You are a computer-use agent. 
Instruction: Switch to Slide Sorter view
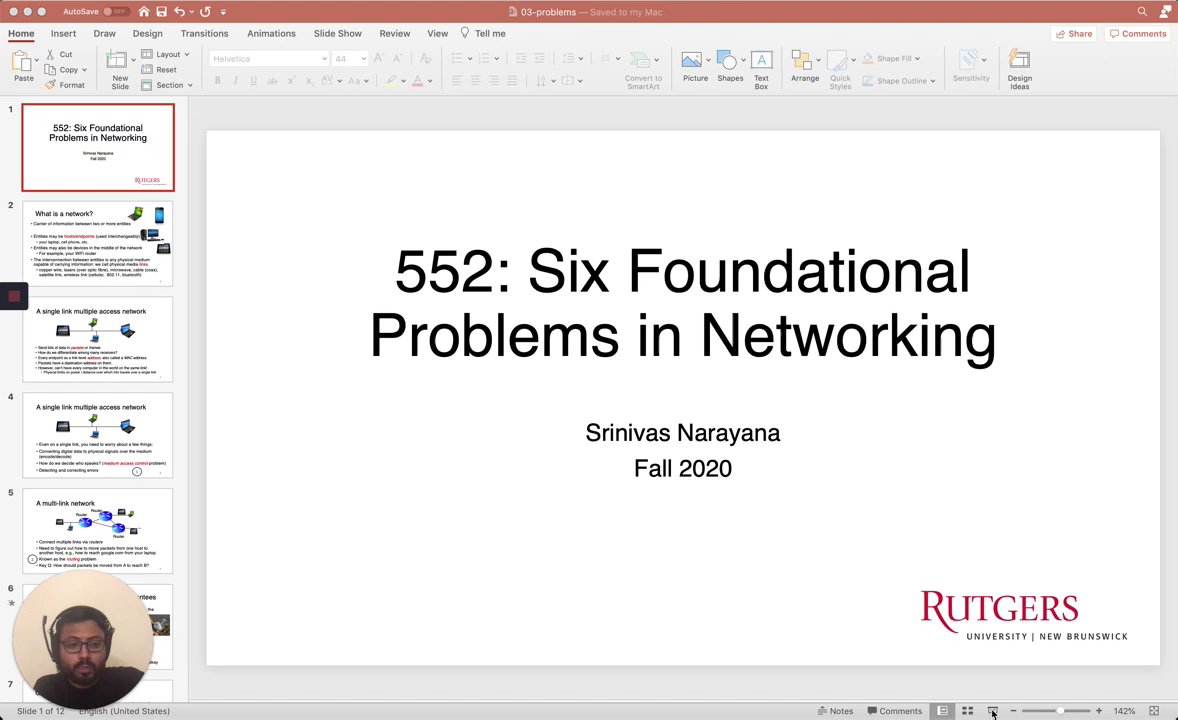[968, 711]
